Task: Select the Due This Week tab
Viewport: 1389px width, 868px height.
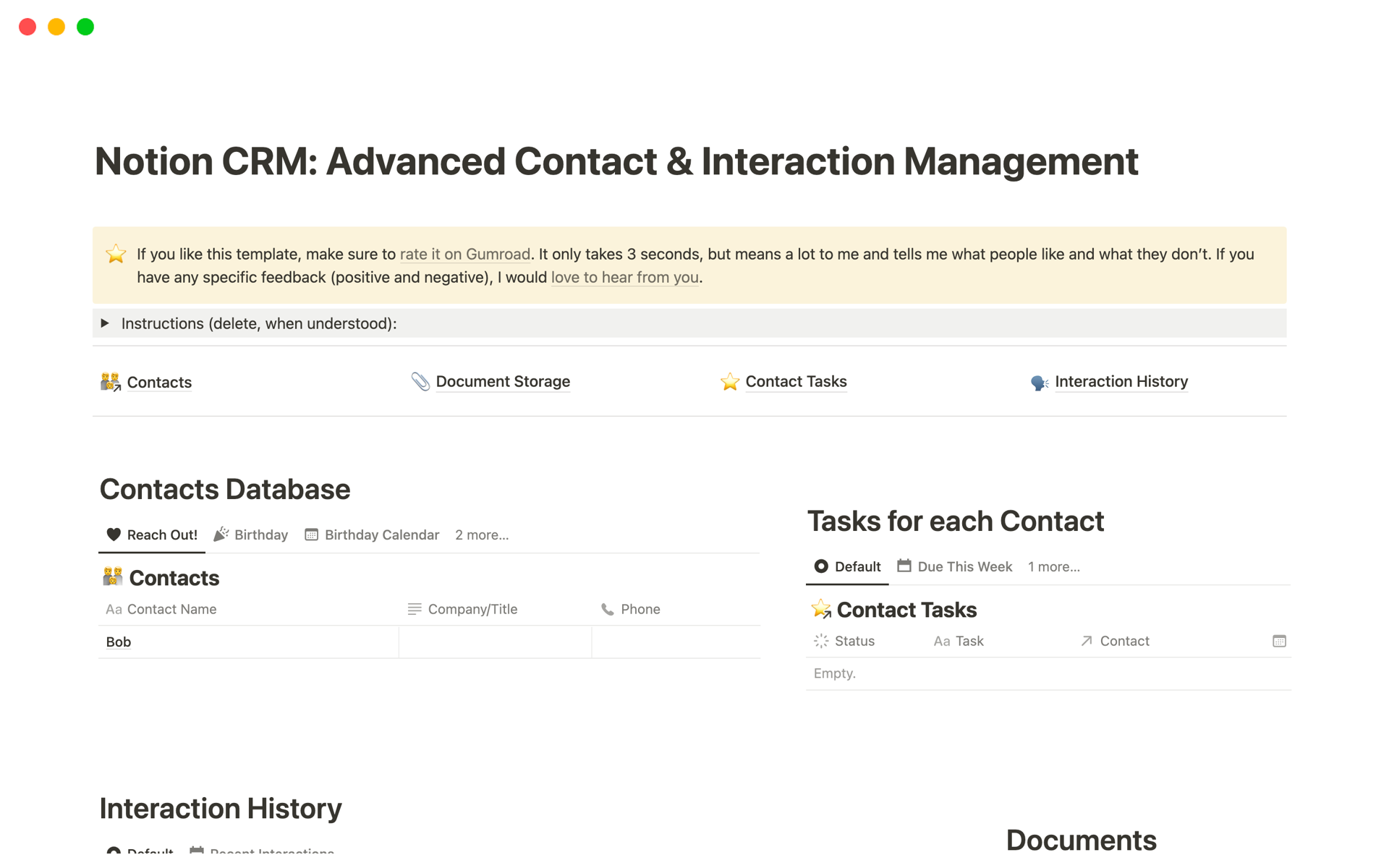Action: pos(955,566)
